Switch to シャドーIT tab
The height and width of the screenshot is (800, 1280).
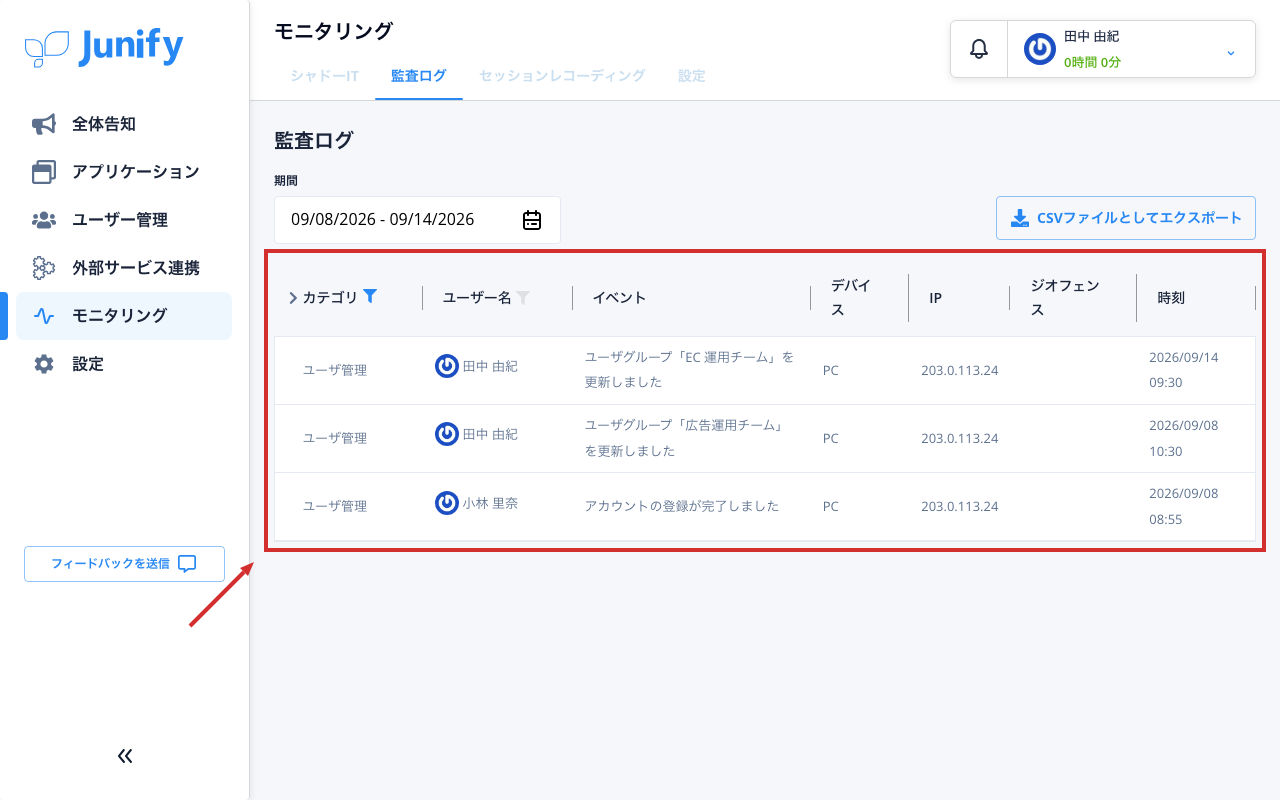325,75
